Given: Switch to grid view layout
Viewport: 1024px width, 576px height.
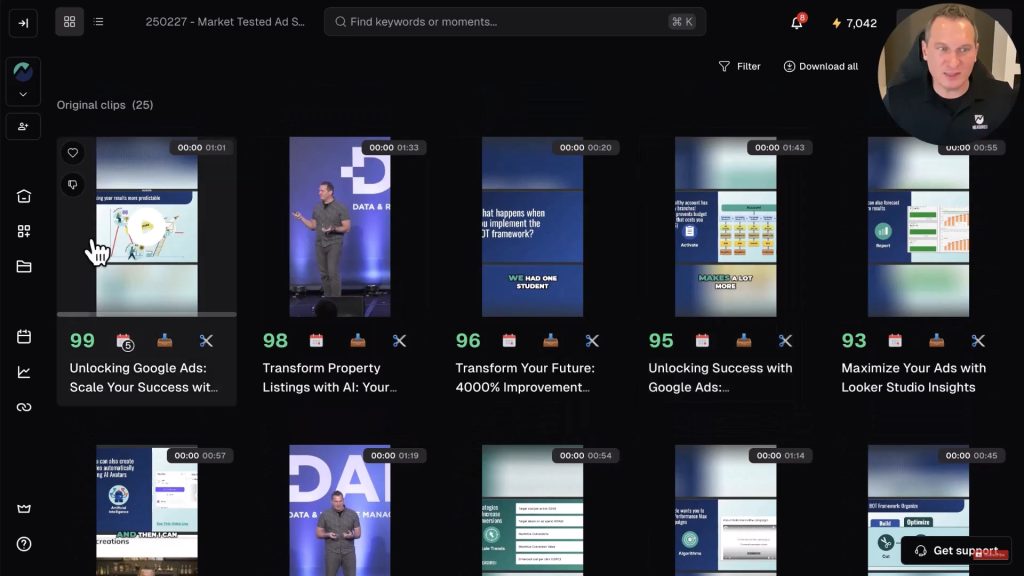Looking at the screenshot, I should coord(69,22).
